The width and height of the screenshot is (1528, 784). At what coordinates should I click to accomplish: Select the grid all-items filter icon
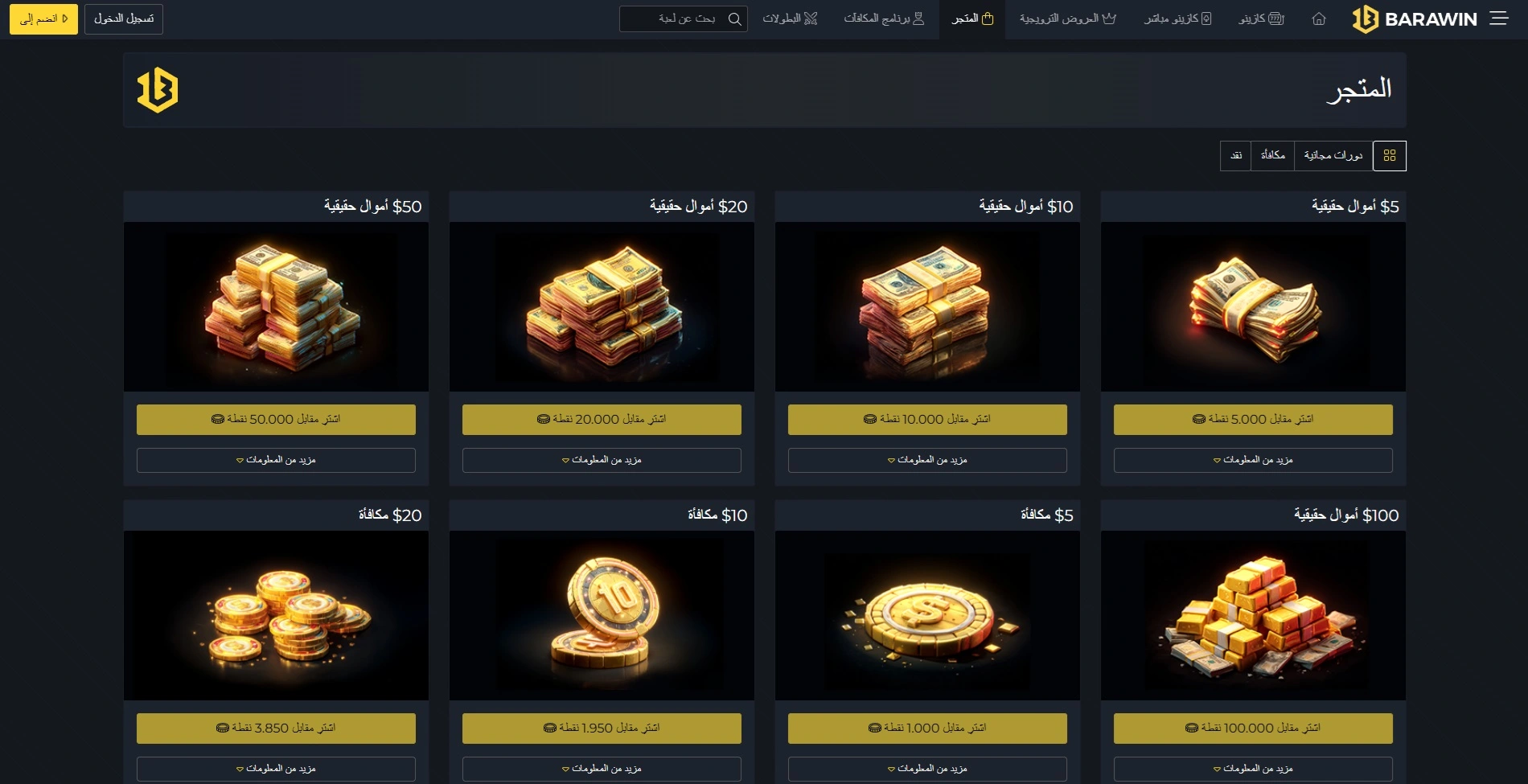tap(1390, 155)
